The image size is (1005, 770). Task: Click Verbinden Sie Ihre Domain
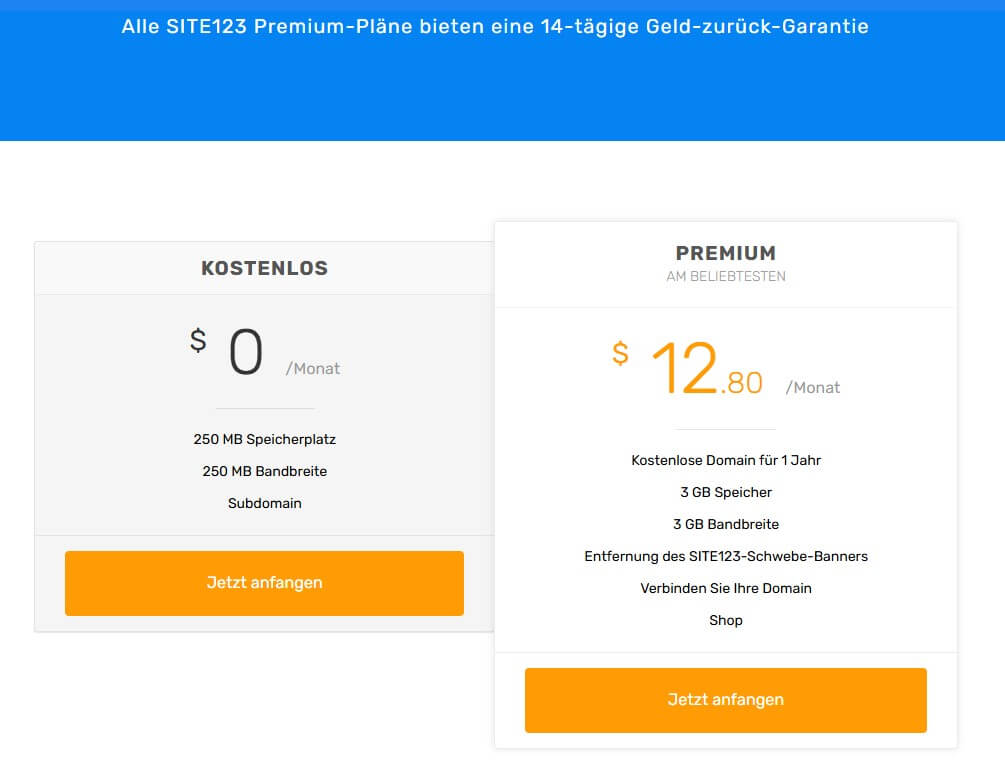point(726,588)
